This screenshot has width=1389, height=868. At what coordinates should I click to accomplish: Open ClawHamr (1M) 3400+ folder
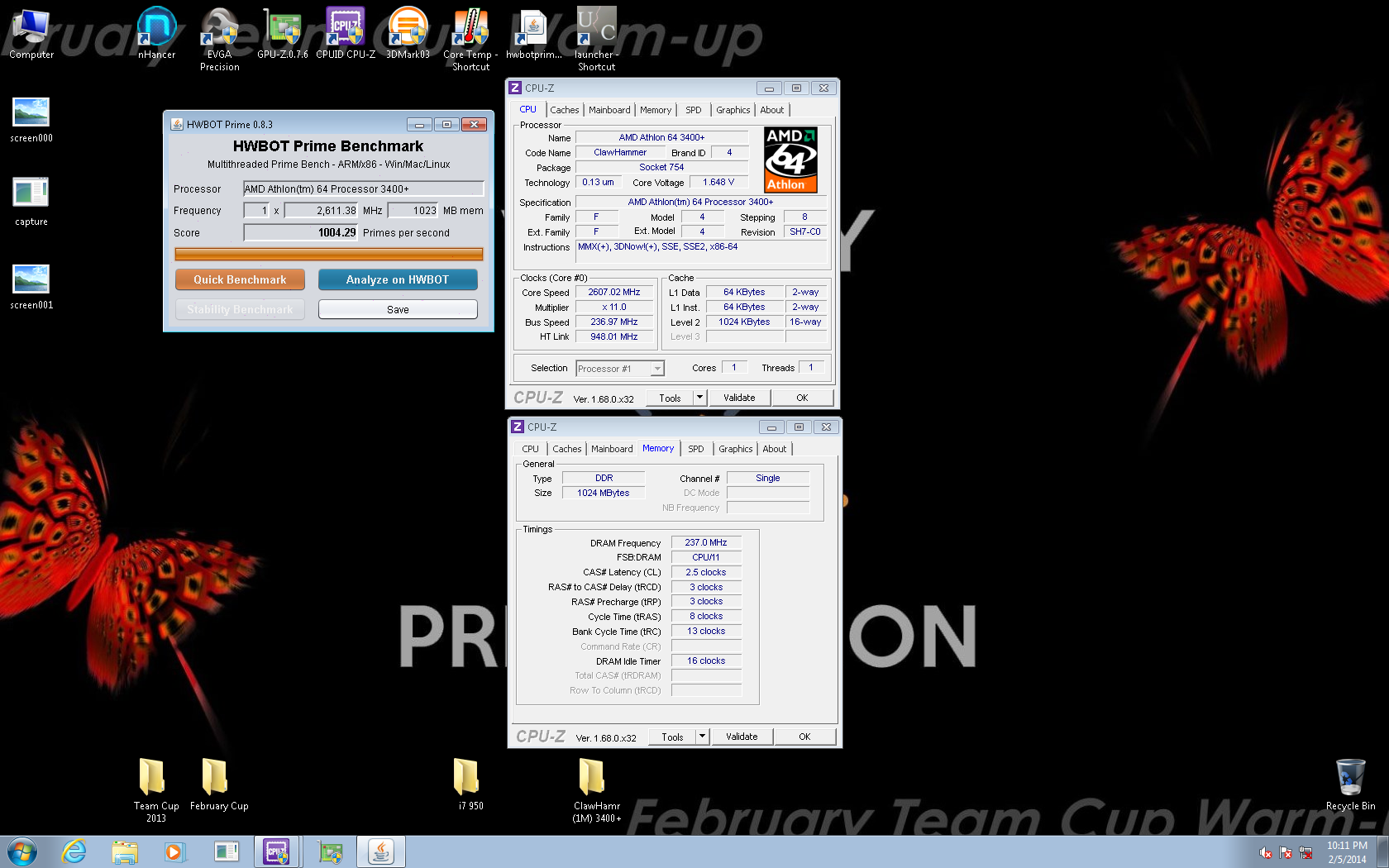click(x=596, y=789)
